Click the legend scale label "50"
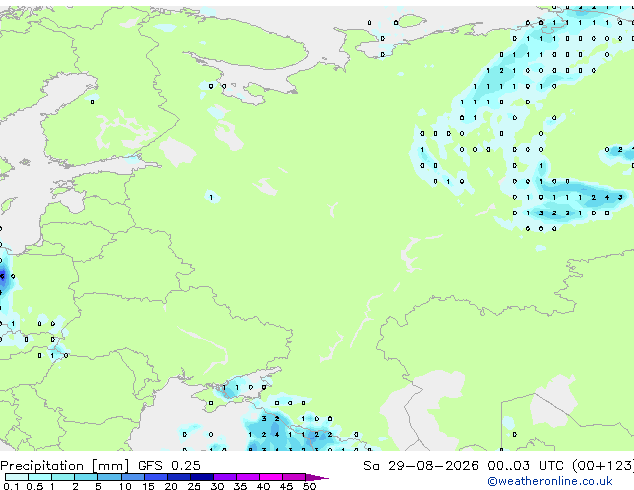This screenshot has height=490, width=634. [309, 486]
